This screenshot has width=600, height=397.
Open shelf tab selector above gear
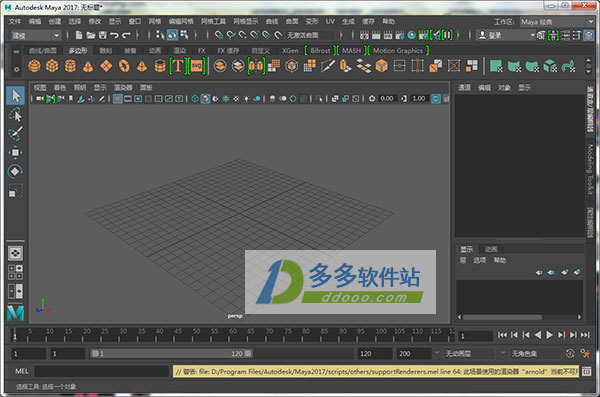(x=16, y=51)
